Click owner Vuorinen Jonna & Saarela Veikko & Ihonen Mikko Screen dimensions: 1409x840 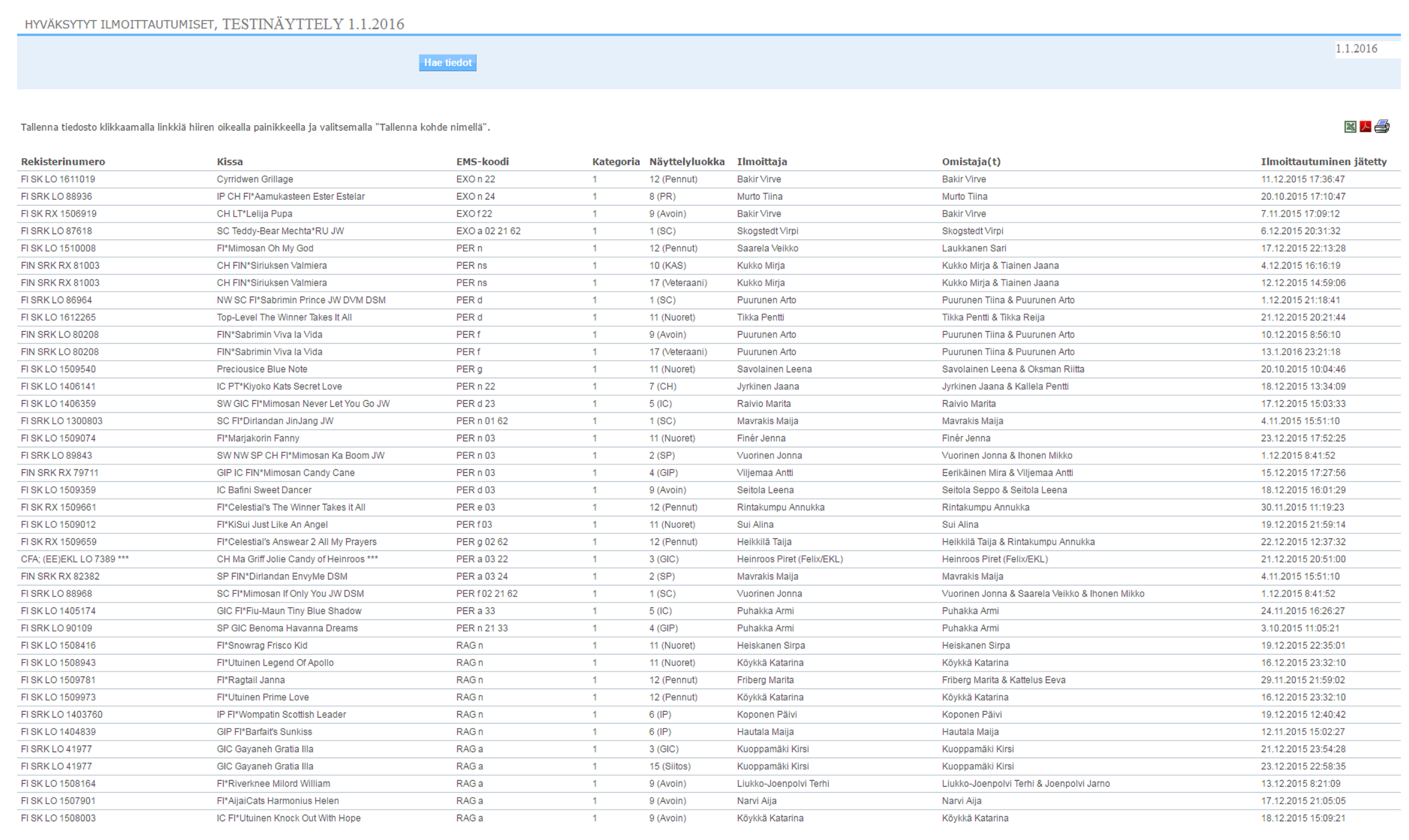1043,594
